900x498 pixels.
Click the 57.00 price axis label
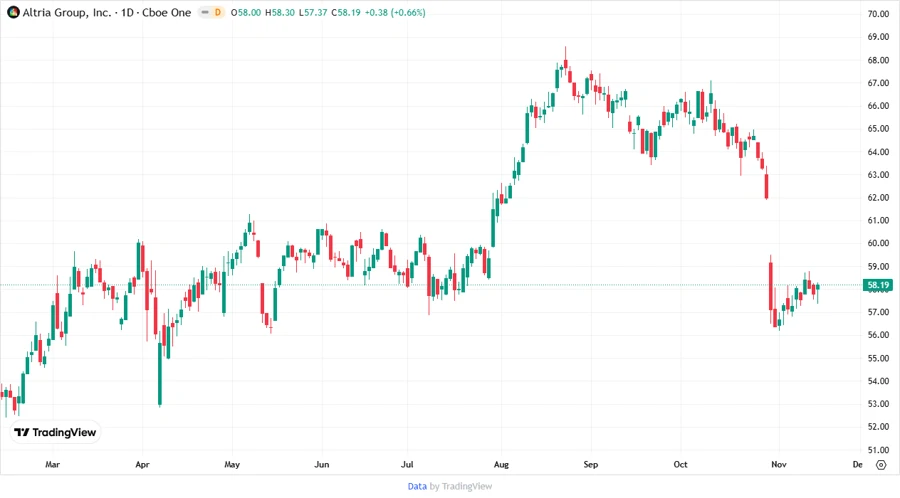tap(878, 312)
